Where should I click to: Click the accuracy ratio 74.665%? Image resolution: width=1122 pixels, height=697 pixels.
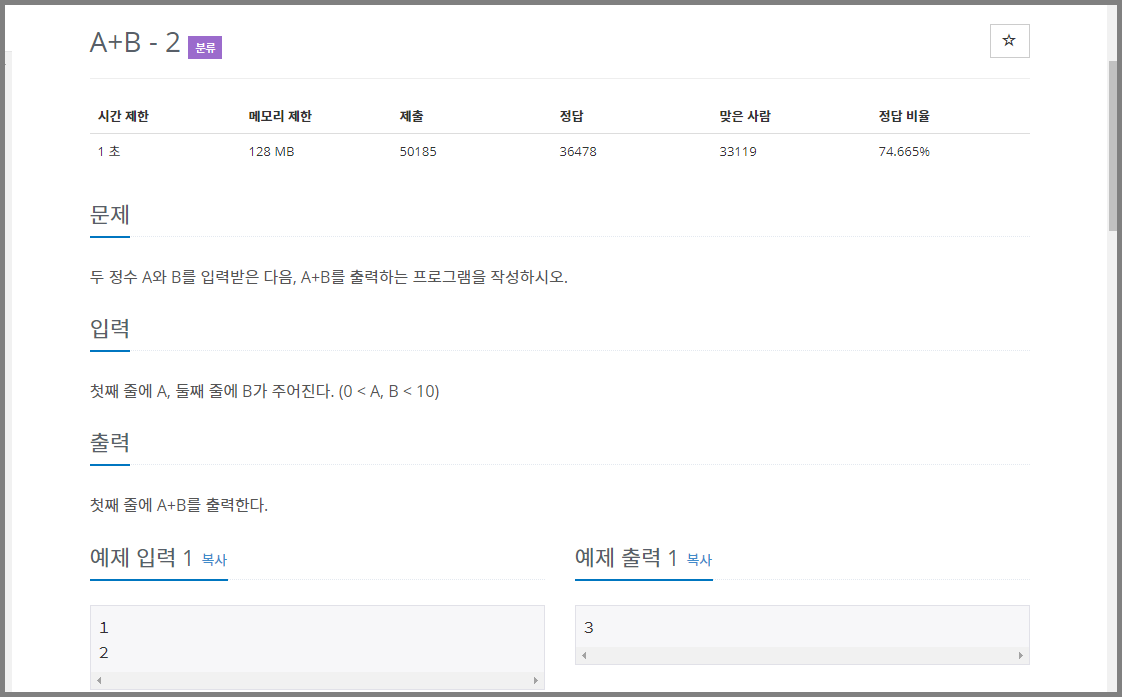click(x=904, y=151)
